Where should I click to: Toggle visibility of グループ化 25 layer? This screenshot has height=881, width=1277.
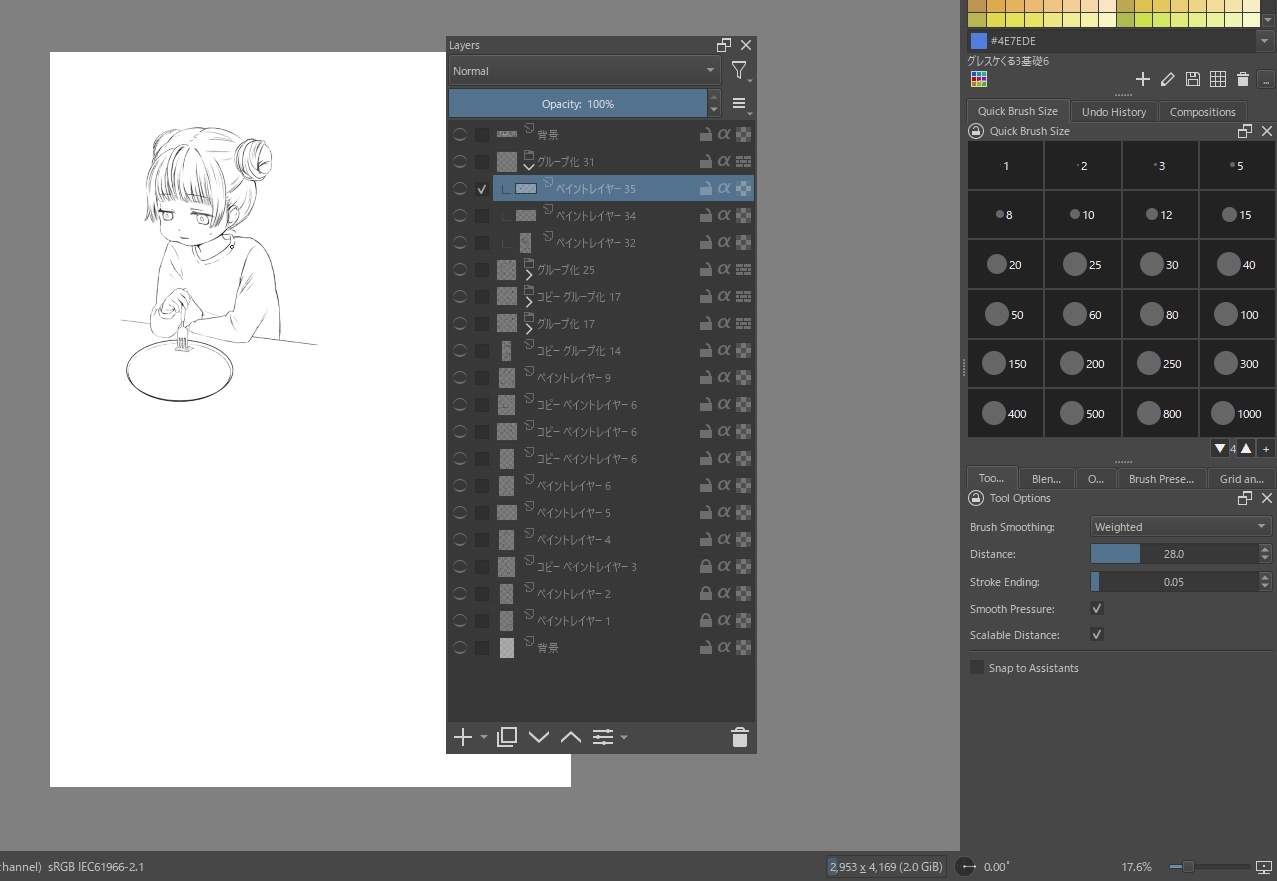coord(459,270)
